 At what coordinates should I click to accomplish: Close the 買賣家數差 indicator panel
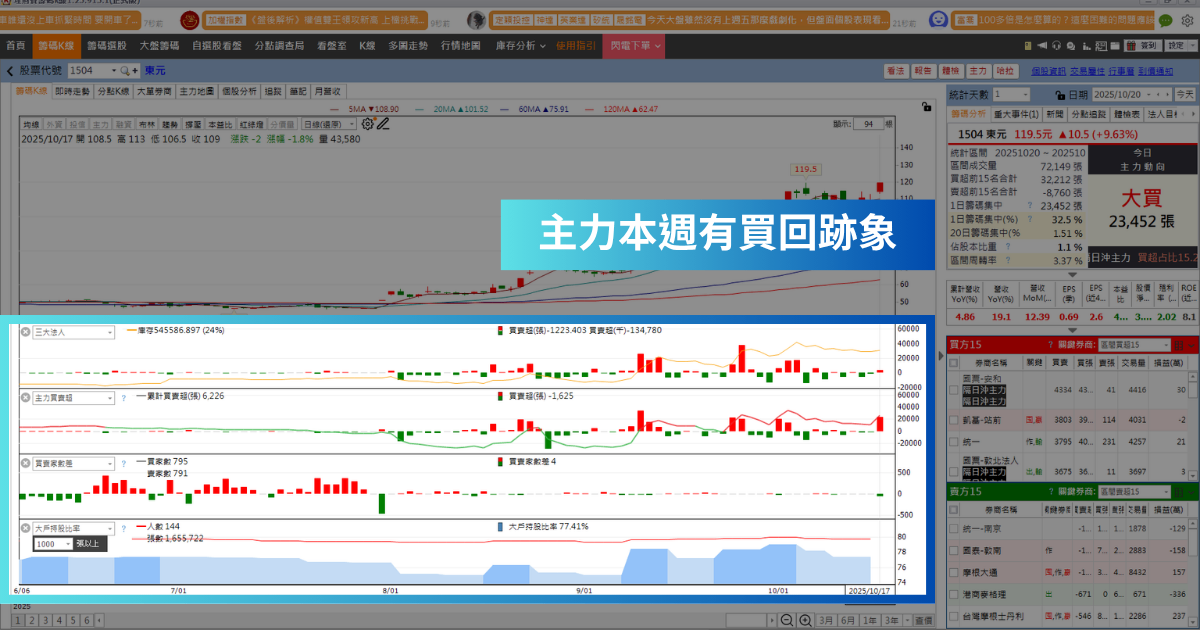[x=26, y=463]
